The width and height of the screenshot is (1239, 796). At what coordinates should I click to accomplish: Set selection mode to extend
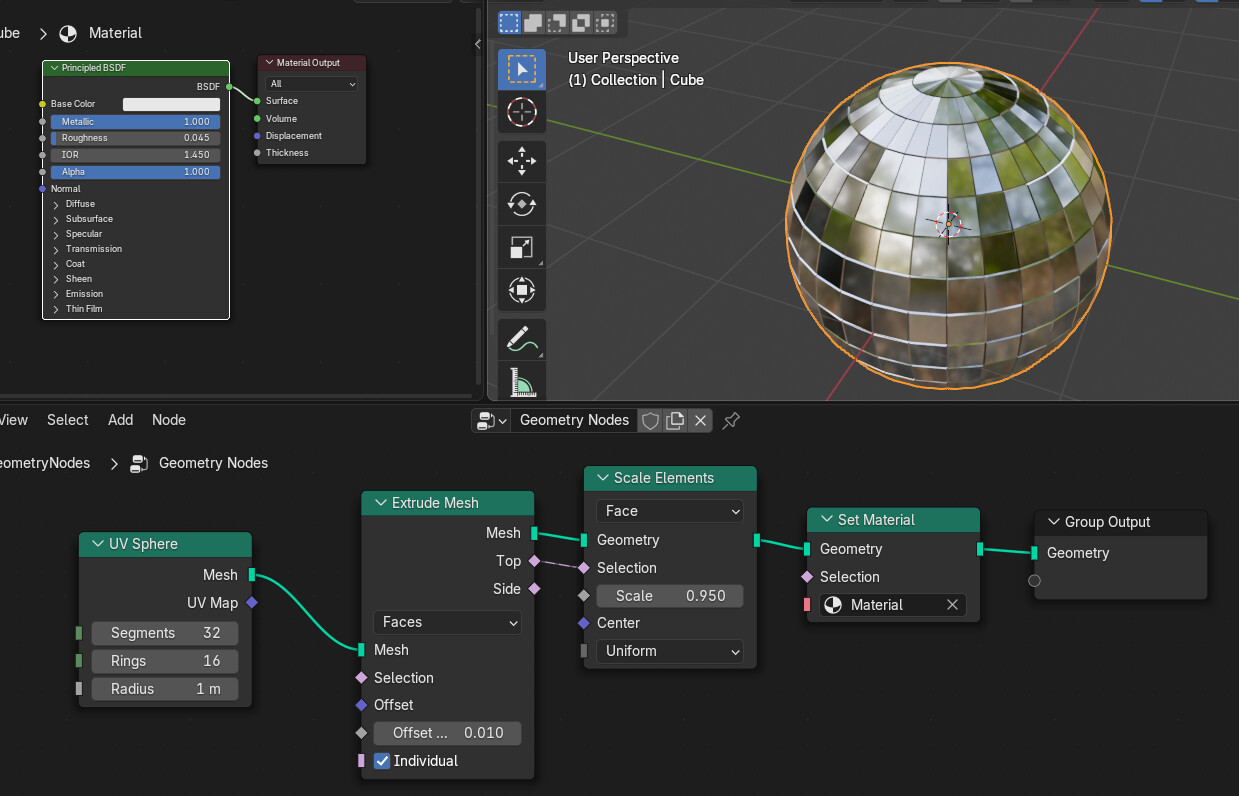point(533,22)
